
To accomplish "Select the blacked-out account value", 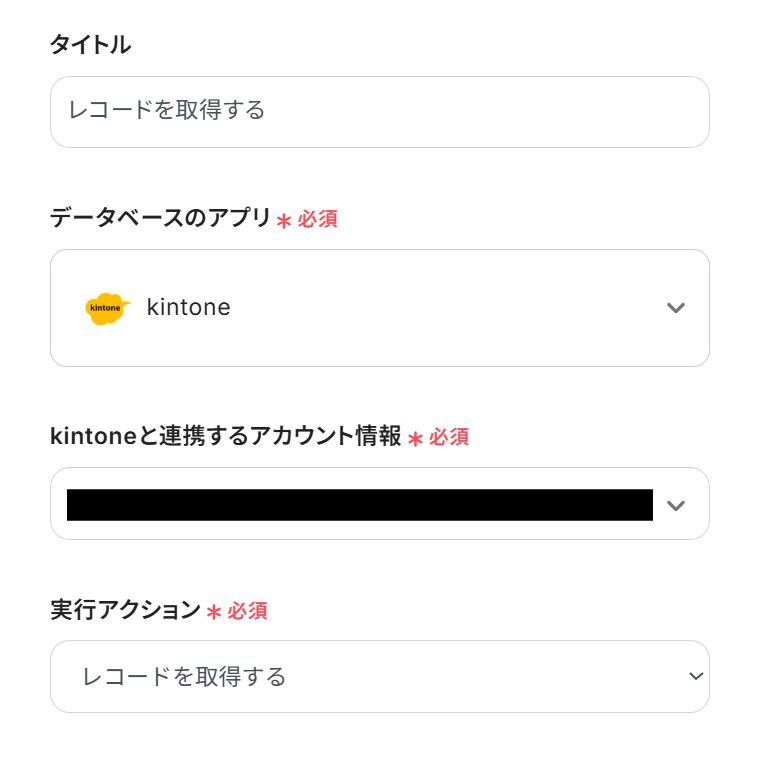I will coord(360,505).
